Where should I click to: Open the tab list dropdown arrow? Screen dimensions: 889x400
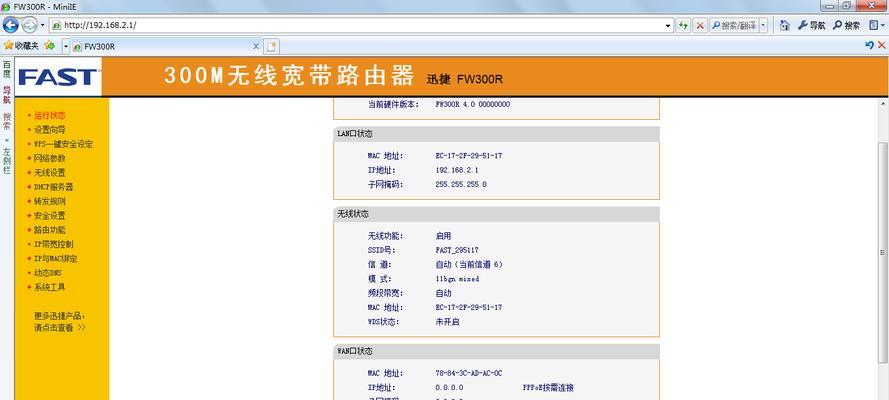[x=66, y=46]
